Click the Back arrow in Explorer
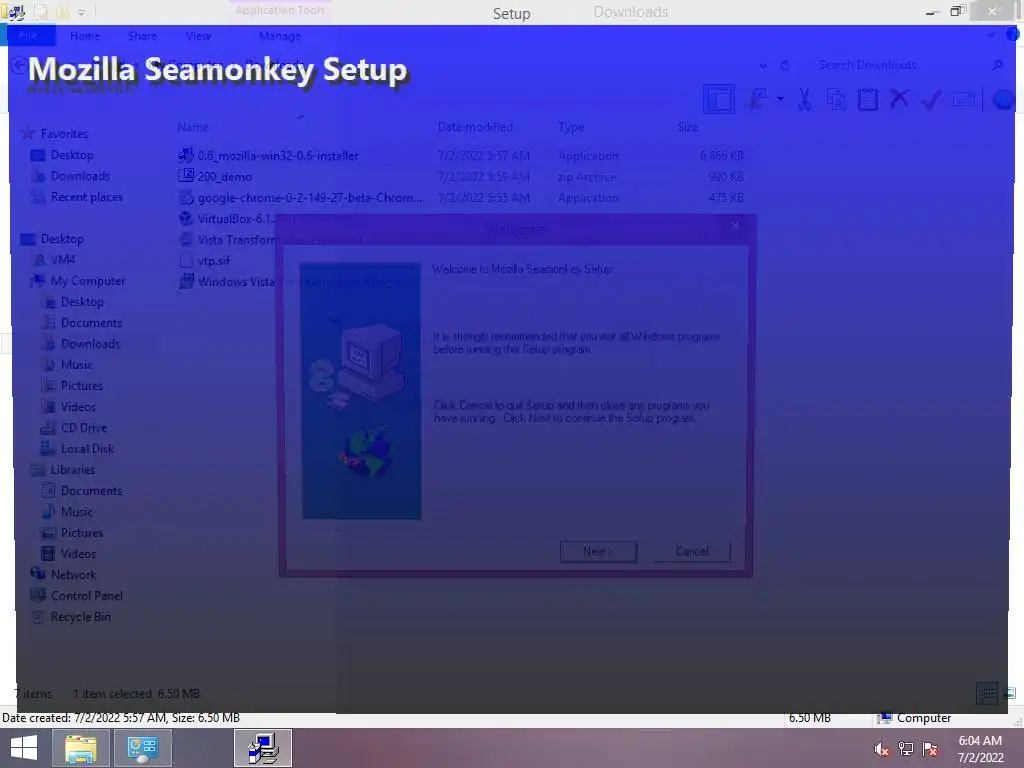The image size is (1024, 768). [x=18, y=65]
